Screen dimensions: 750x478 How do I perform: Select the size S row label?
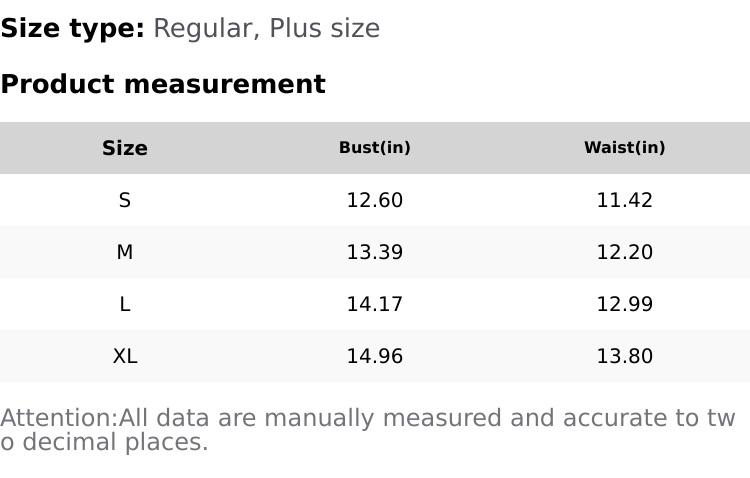coord(125,200)
